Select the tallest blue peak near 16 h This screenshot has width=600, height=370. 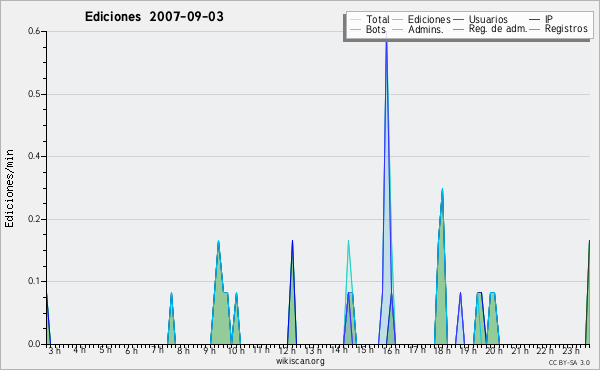[386, 191]
